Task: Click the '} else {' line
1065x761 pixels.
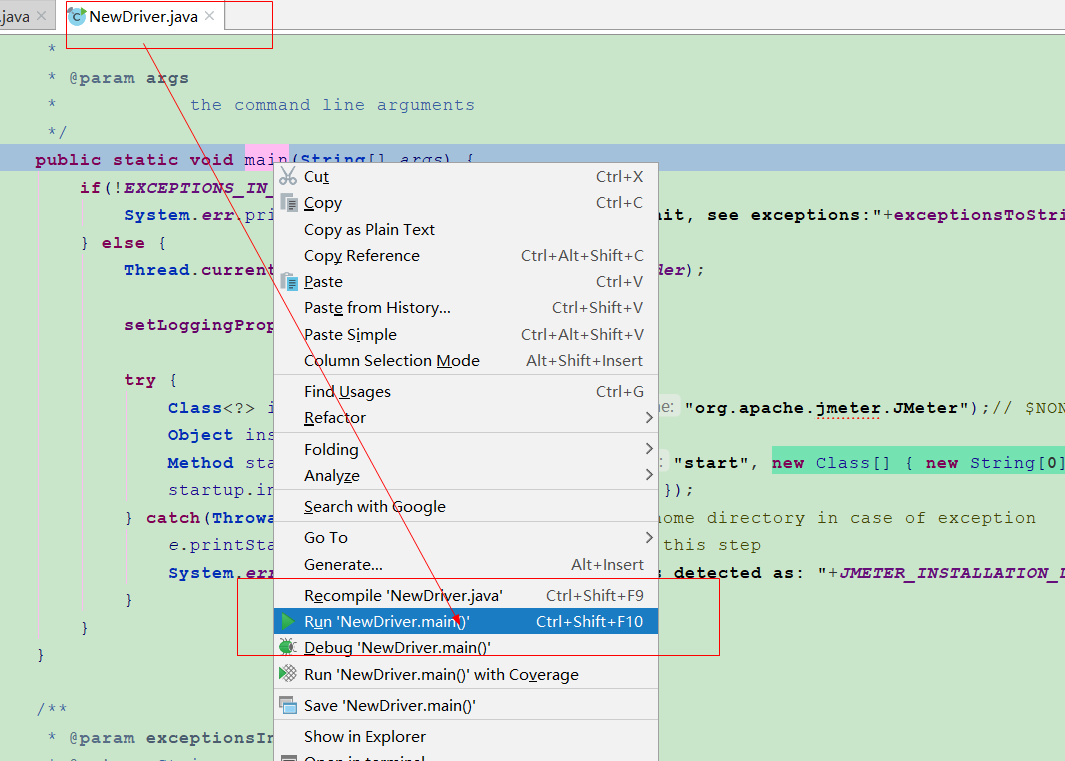Action: (x=124, y=243)
